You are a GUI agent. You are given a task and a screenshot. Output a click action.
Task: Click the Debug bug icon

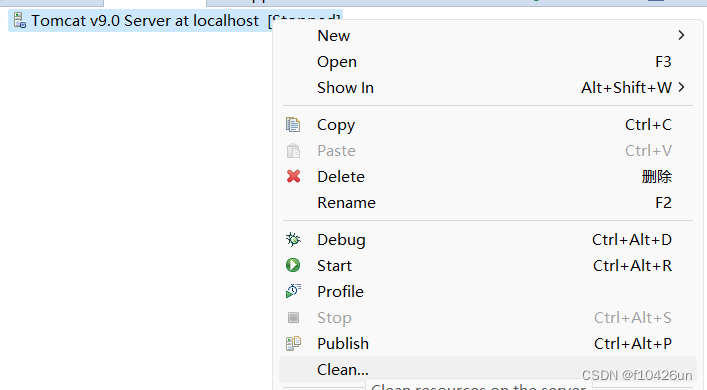pos(293,239)
